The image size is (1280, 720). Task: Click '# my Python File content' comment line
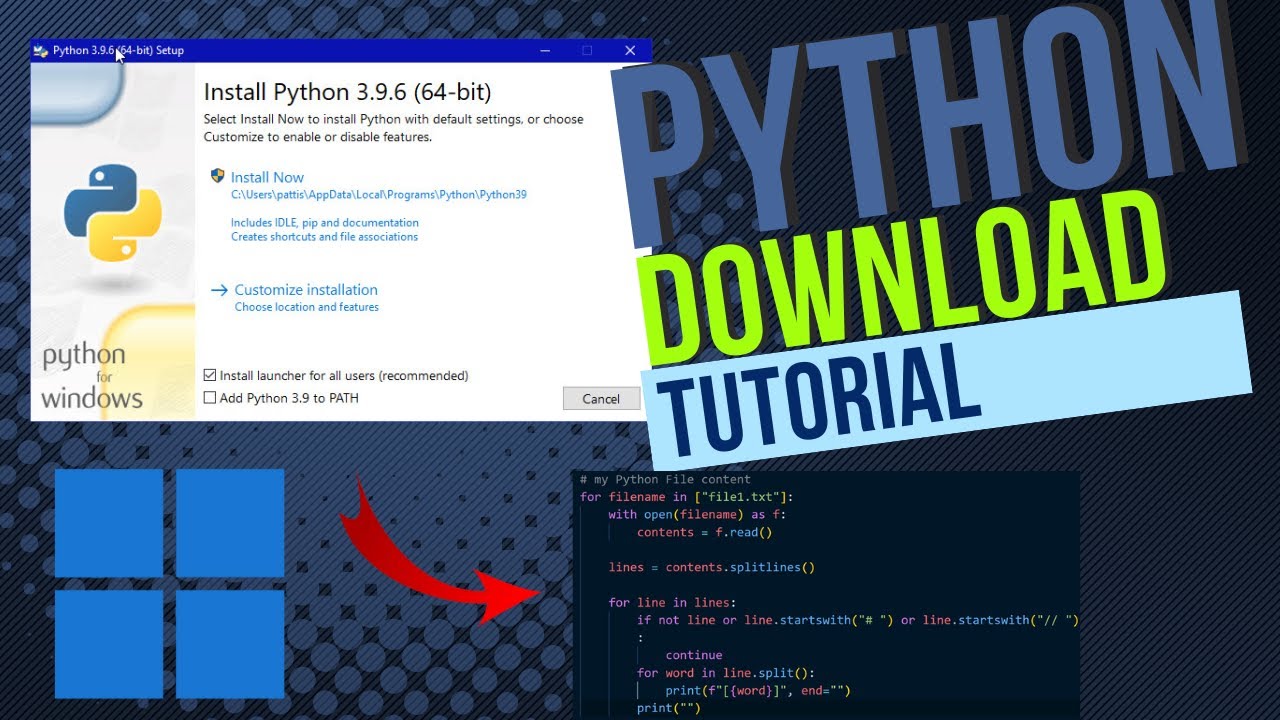tap(665, 479)
